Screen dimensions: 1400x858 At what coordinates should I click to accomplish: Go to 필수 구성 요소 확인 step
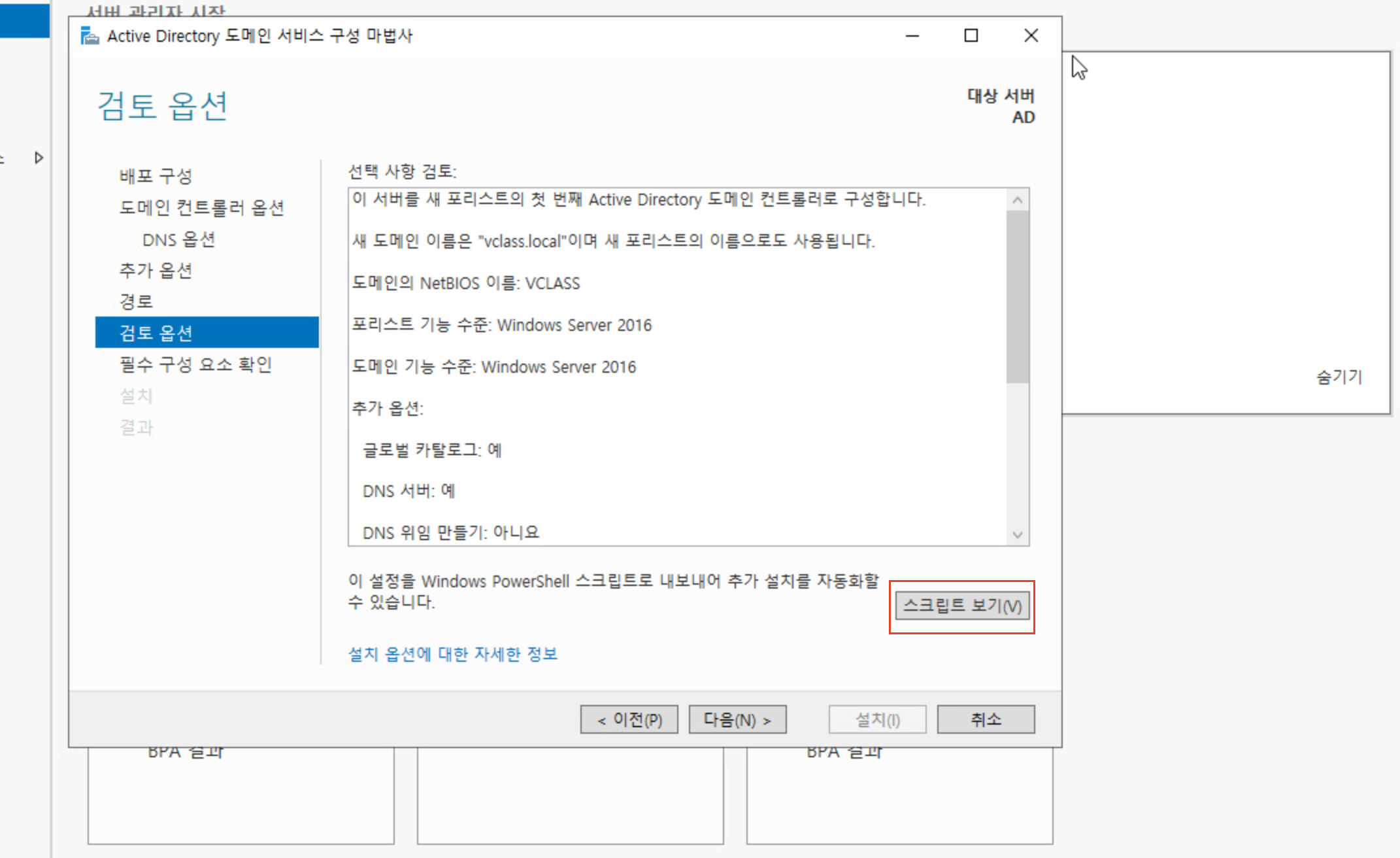pos(195,364)
